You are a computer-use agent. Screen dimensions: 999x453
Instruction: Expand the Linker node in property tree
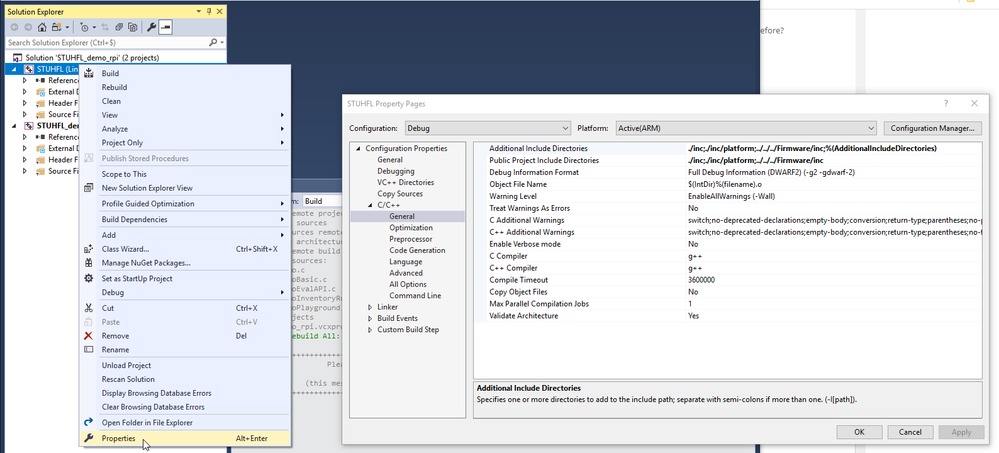(370, 307)
